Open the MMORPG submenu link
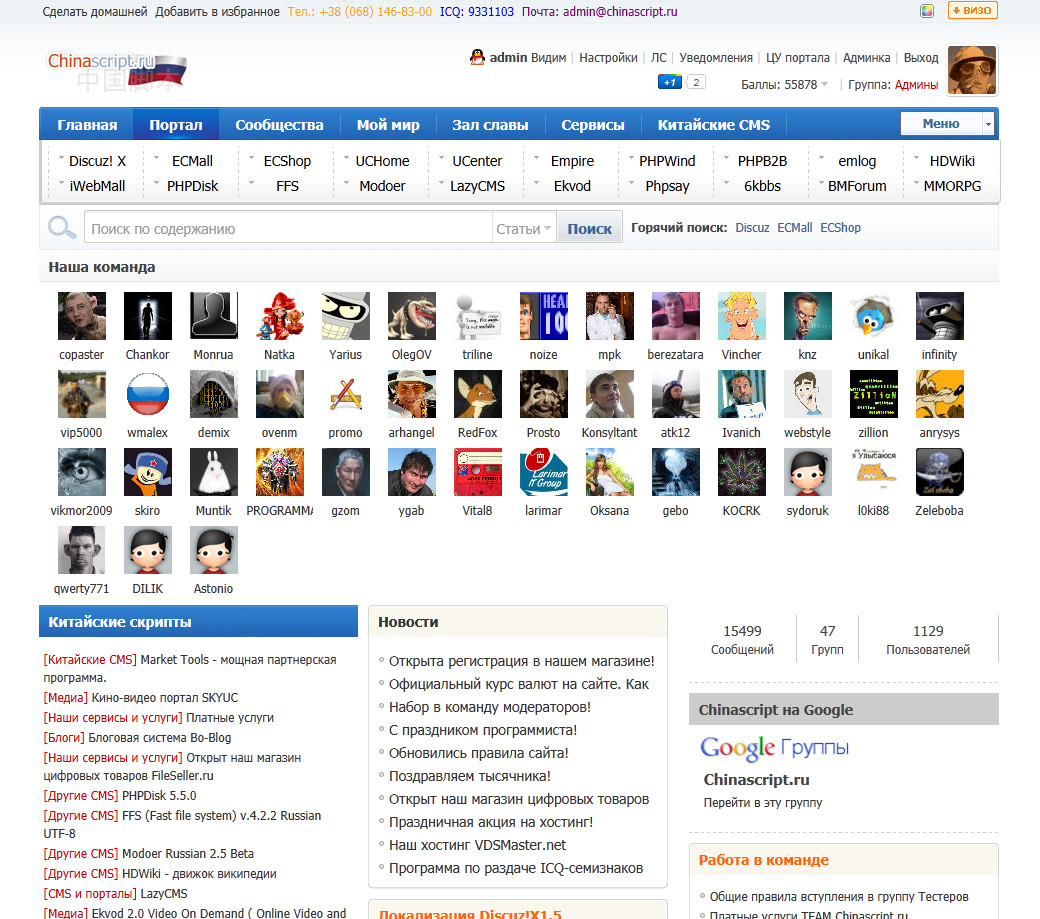This screenshot has width=1040, height=919. [x=952, y=186]
